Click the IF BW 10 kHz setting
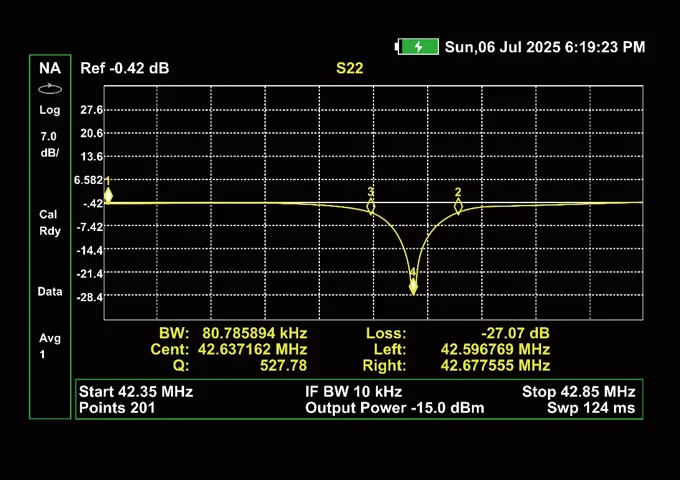 tap(353, 392)
